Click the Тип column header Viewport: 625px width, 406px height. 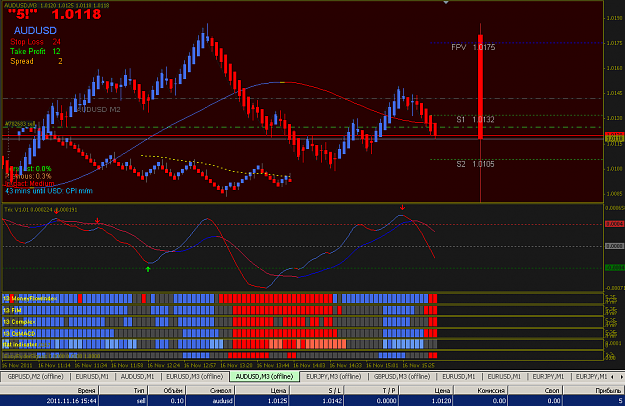[123, 390]
